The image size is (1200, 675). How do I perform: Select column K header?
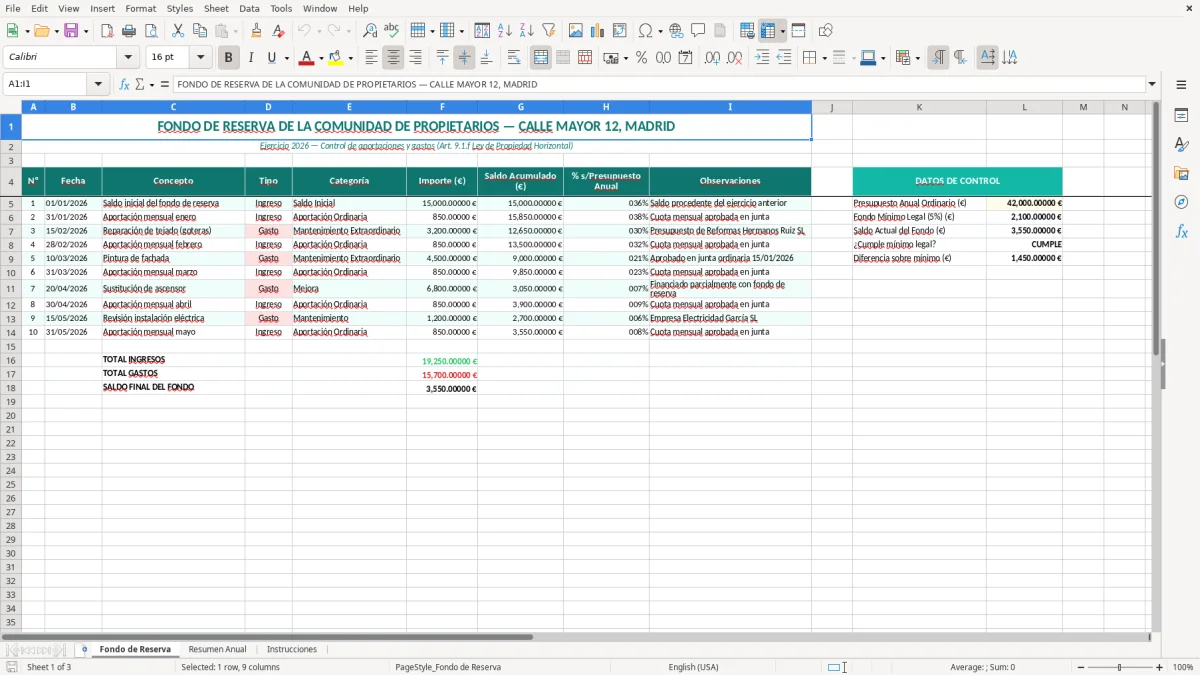[919, 107]
